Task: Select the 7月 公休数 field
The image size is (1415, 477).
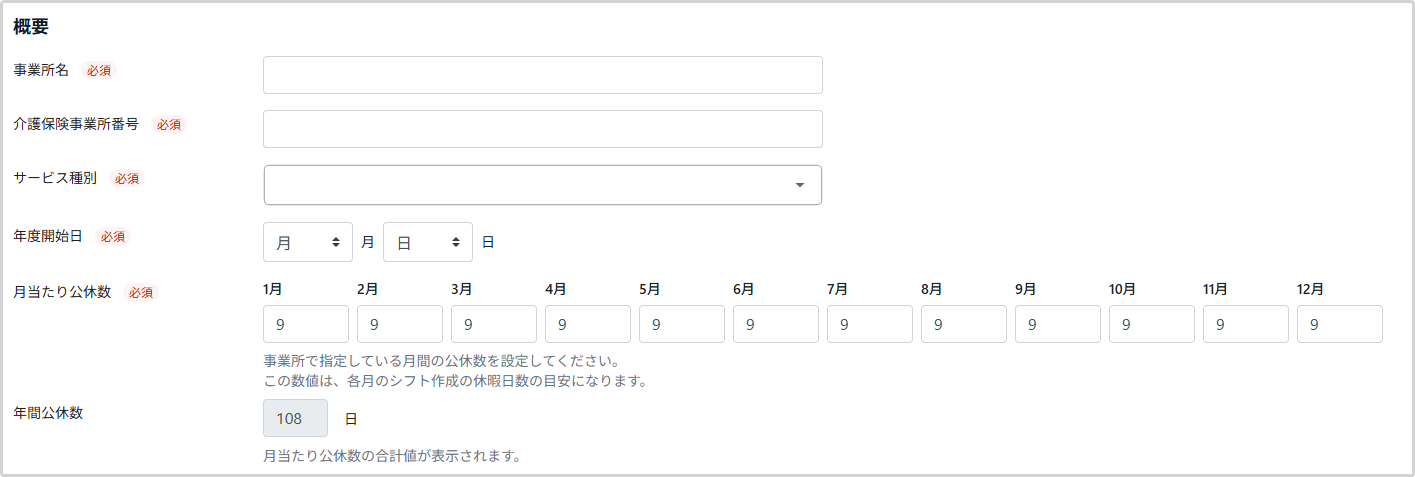Action: (x=870, y=324)
